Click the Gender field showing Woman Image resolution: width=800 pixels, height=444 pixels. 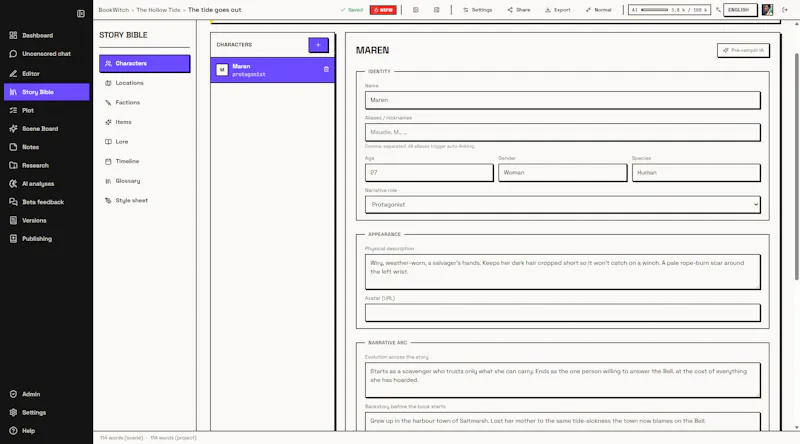tap(562, 172)
